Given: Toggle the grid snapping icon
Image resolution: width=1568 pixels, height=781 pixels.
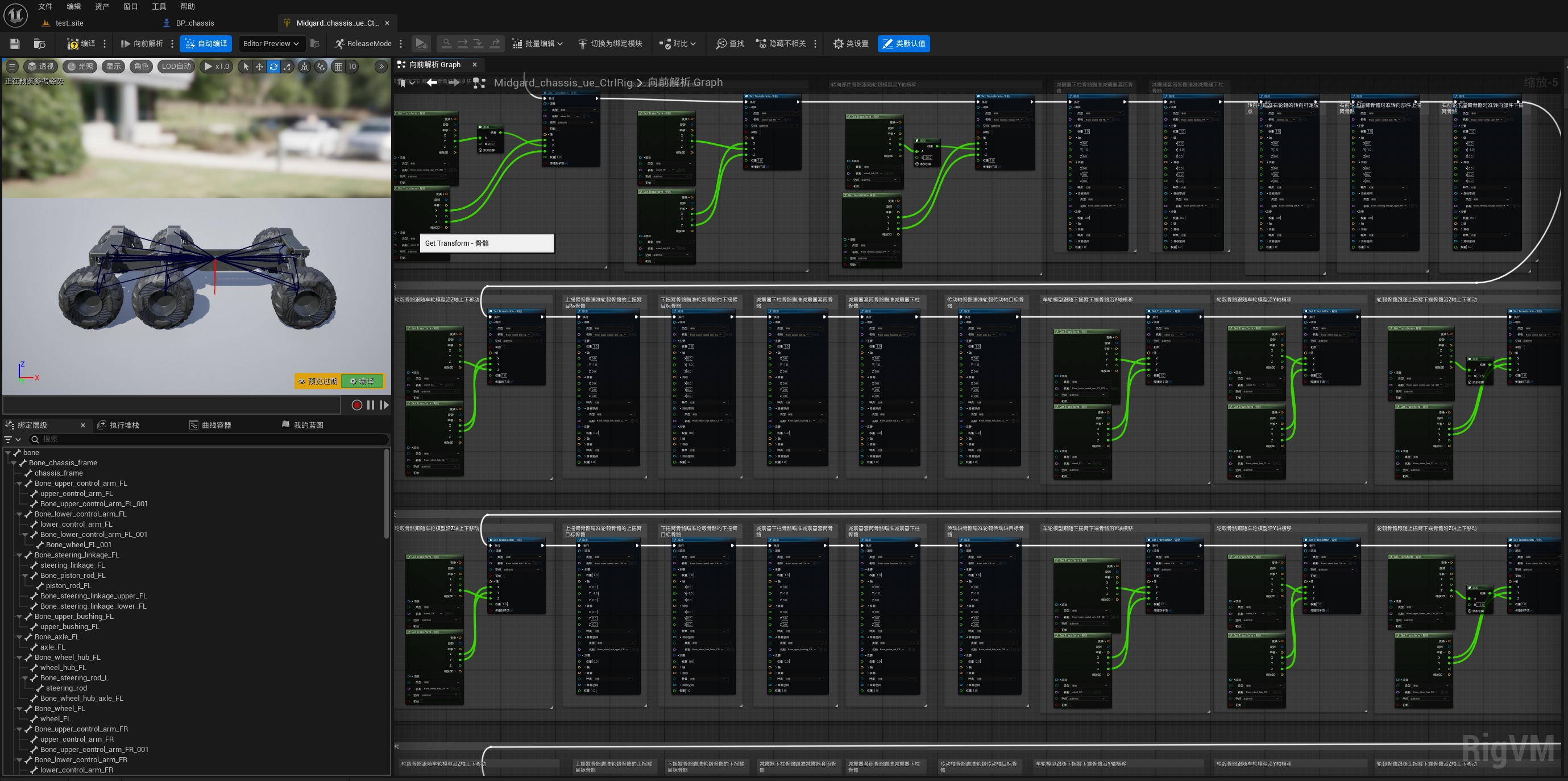Looking at the screenshot, I should (338, 67).
